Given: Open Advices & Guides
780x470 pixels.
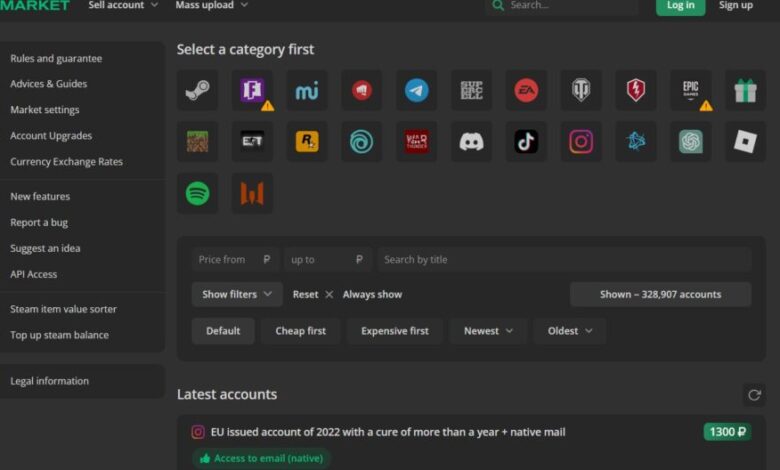Looking at the screenshot, I should (49, 84).
